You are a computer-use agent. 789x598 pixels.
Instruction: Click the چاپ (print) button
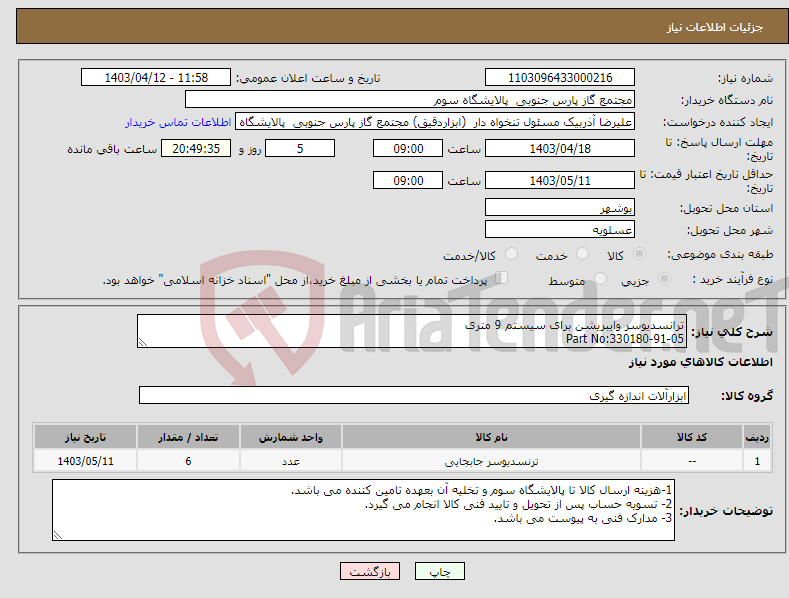point(439,571)
